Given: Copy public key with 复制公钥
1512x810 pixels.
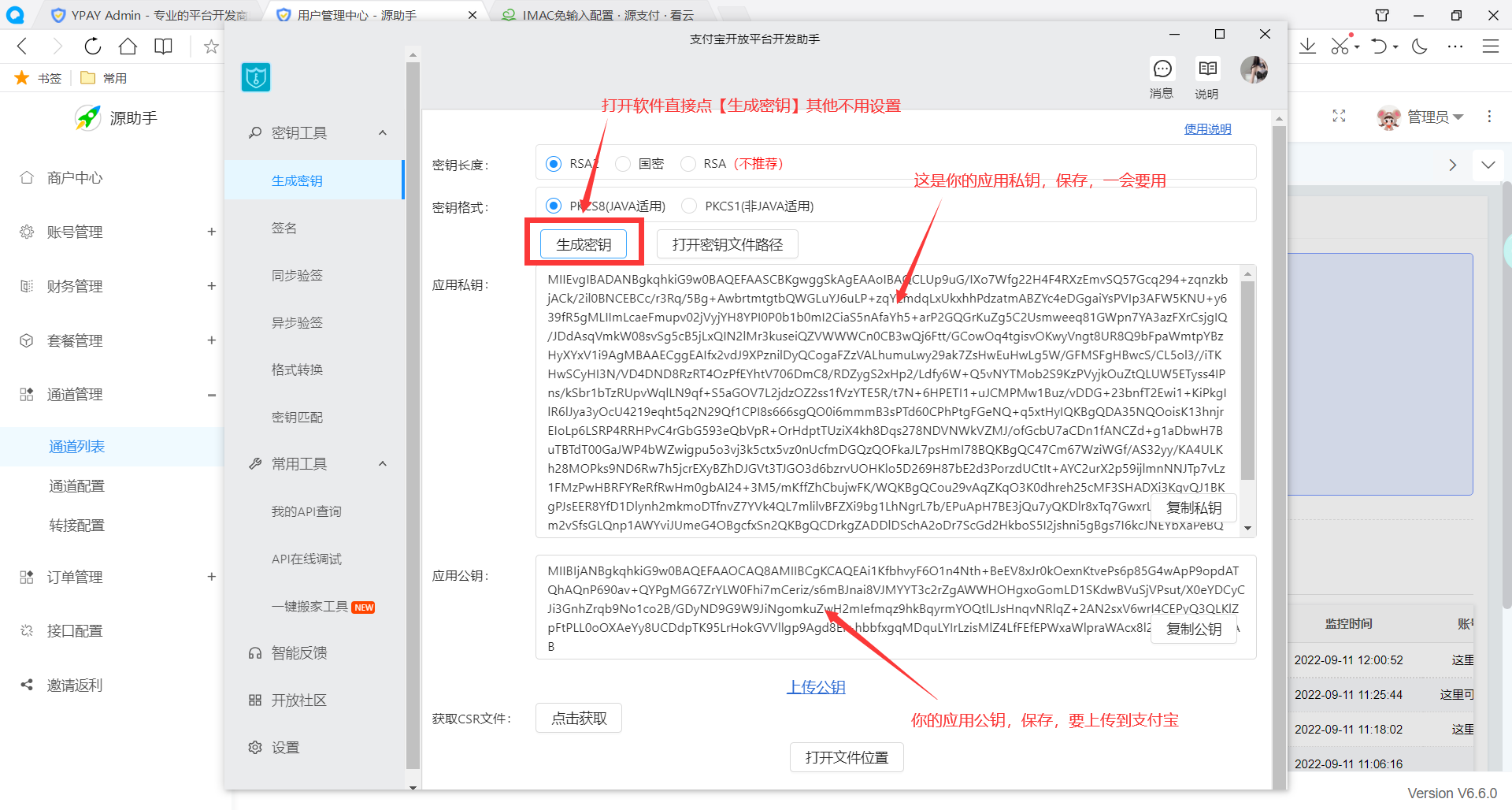Looking at the screenshot, I should coord(1194,629).
